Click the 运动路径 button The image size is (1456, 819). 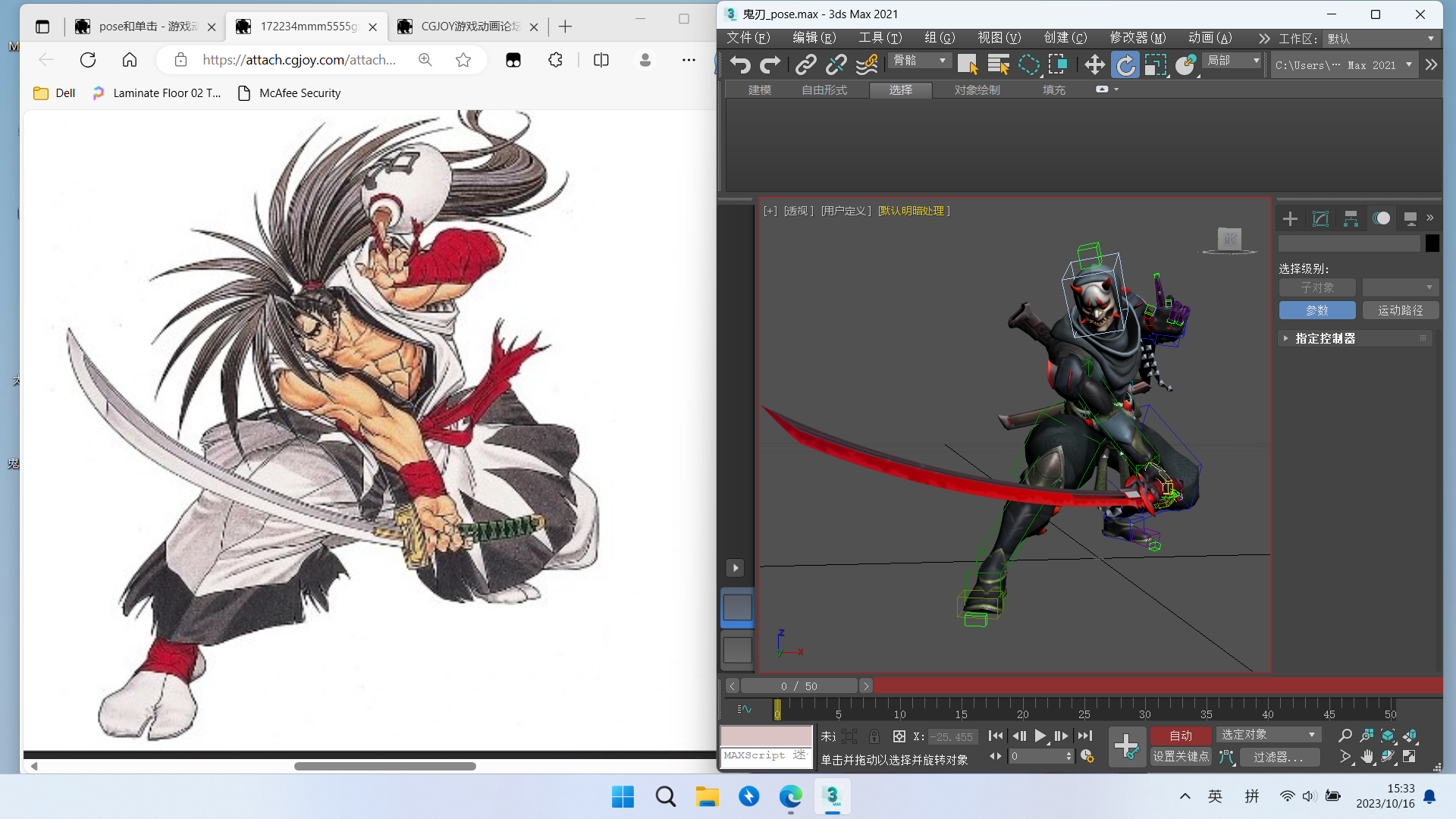pos(1400,310)
